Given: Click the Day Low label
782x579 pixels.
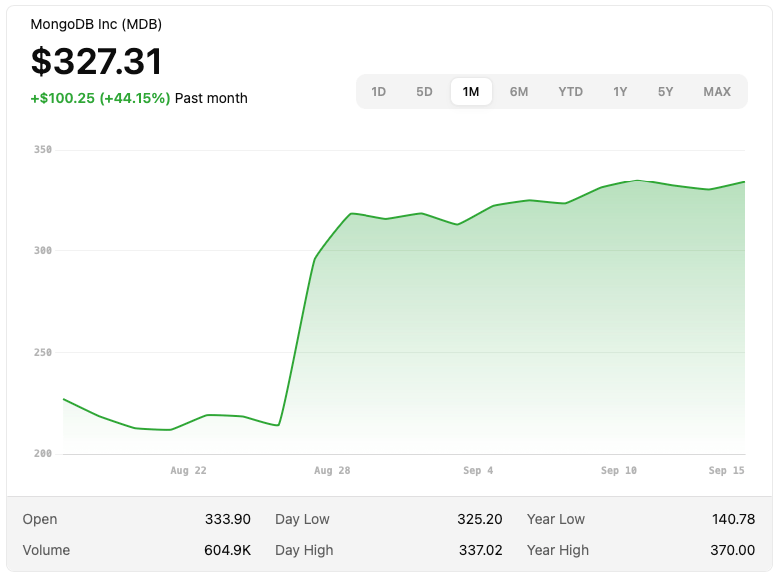Looking at the screenshot, I should (x=302, y=519).
